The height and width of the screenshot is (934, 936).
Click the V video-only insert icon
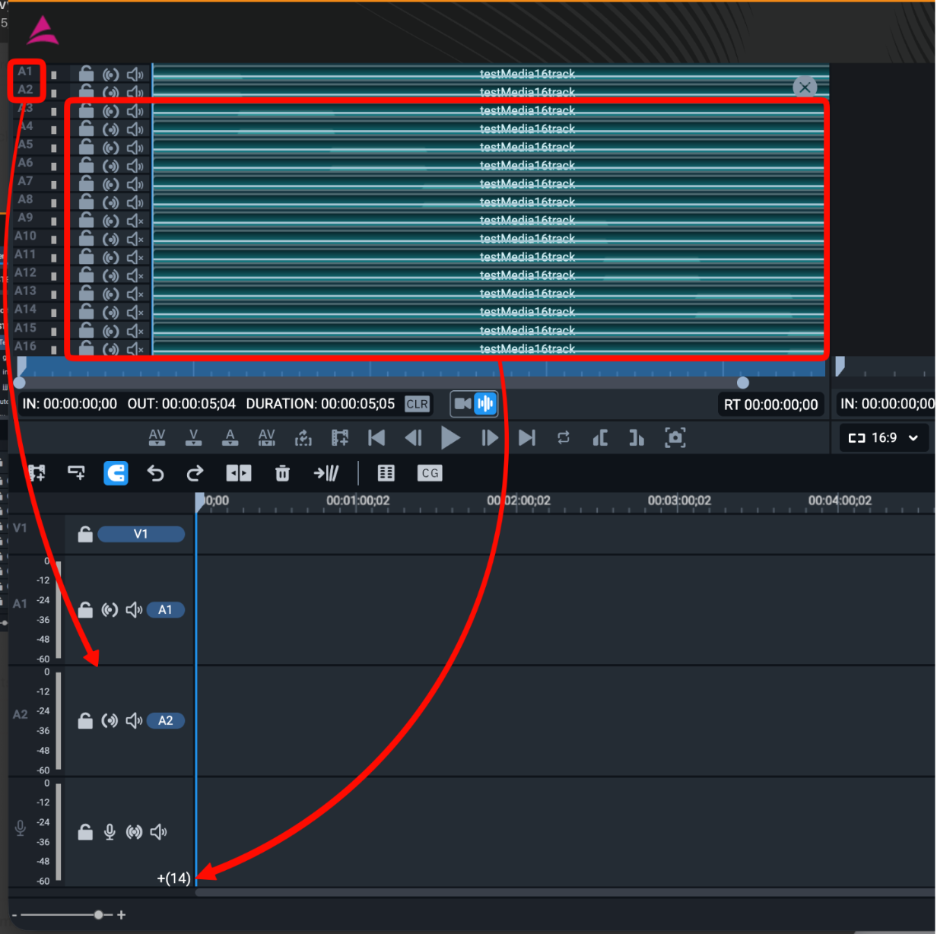coord(193,438)
